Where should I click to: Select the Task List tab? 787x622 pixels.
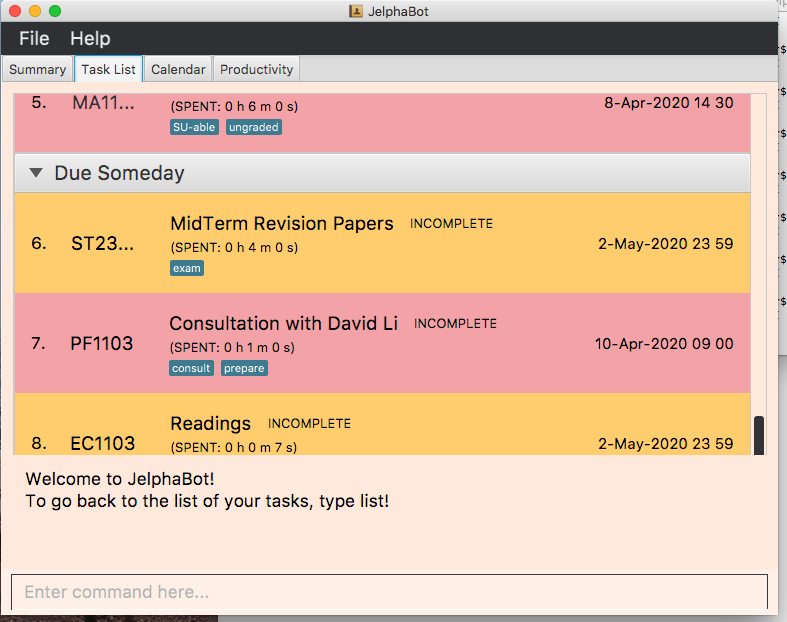(x=108, y=69)
